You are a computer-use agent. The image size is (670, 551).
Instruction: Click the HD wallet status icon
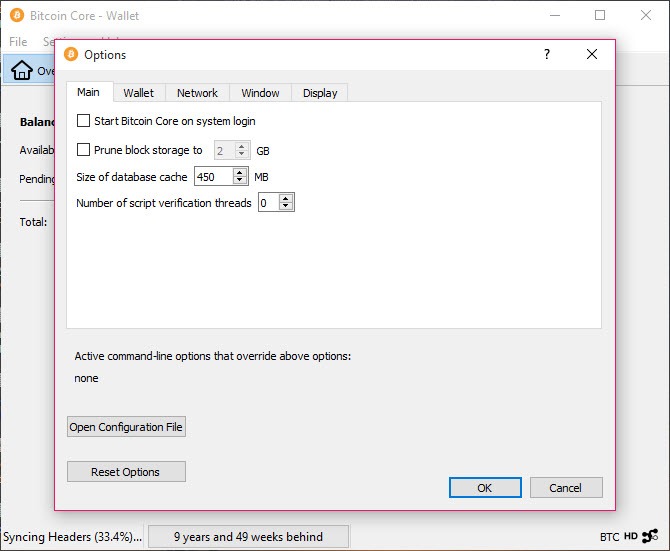631,536
